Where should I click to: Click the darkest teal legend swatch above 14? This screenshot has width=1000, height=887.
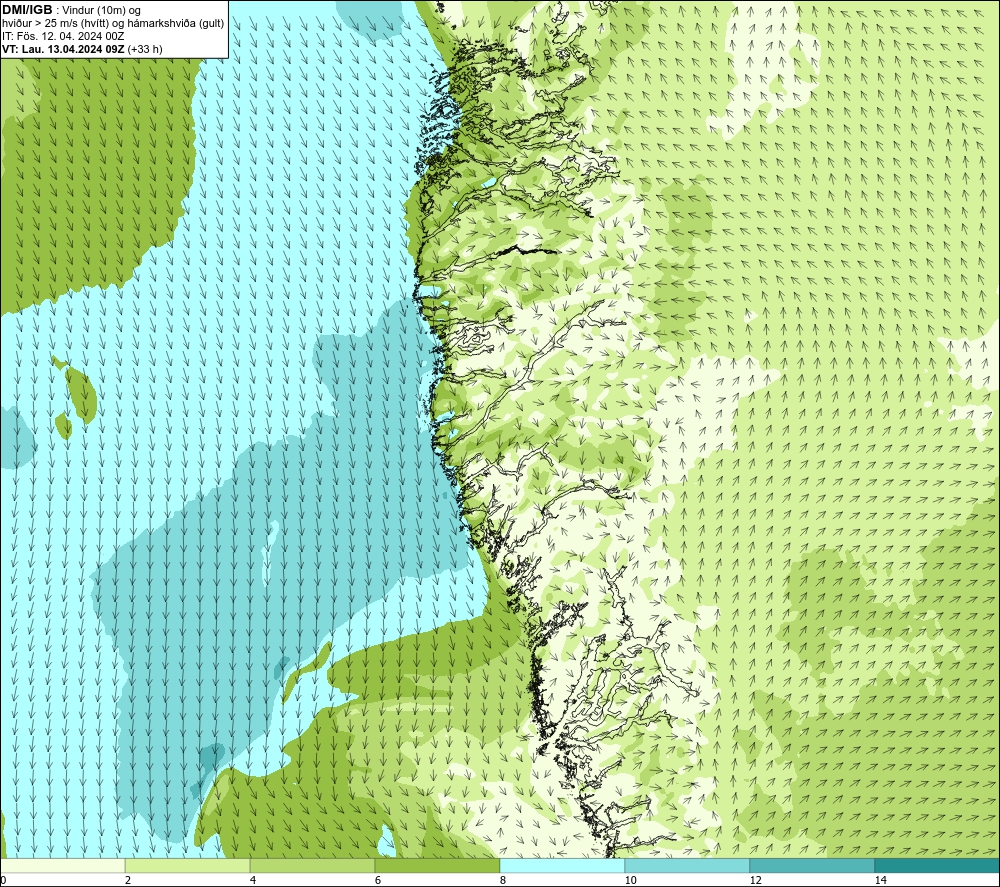pyautogui.click(x=936, y=866)
